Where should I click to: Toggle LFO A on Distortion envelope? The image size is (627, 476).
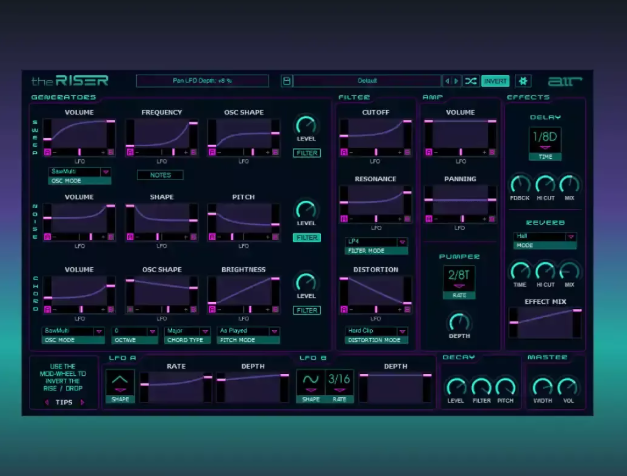pyautogui.click(x=344, y=310)
